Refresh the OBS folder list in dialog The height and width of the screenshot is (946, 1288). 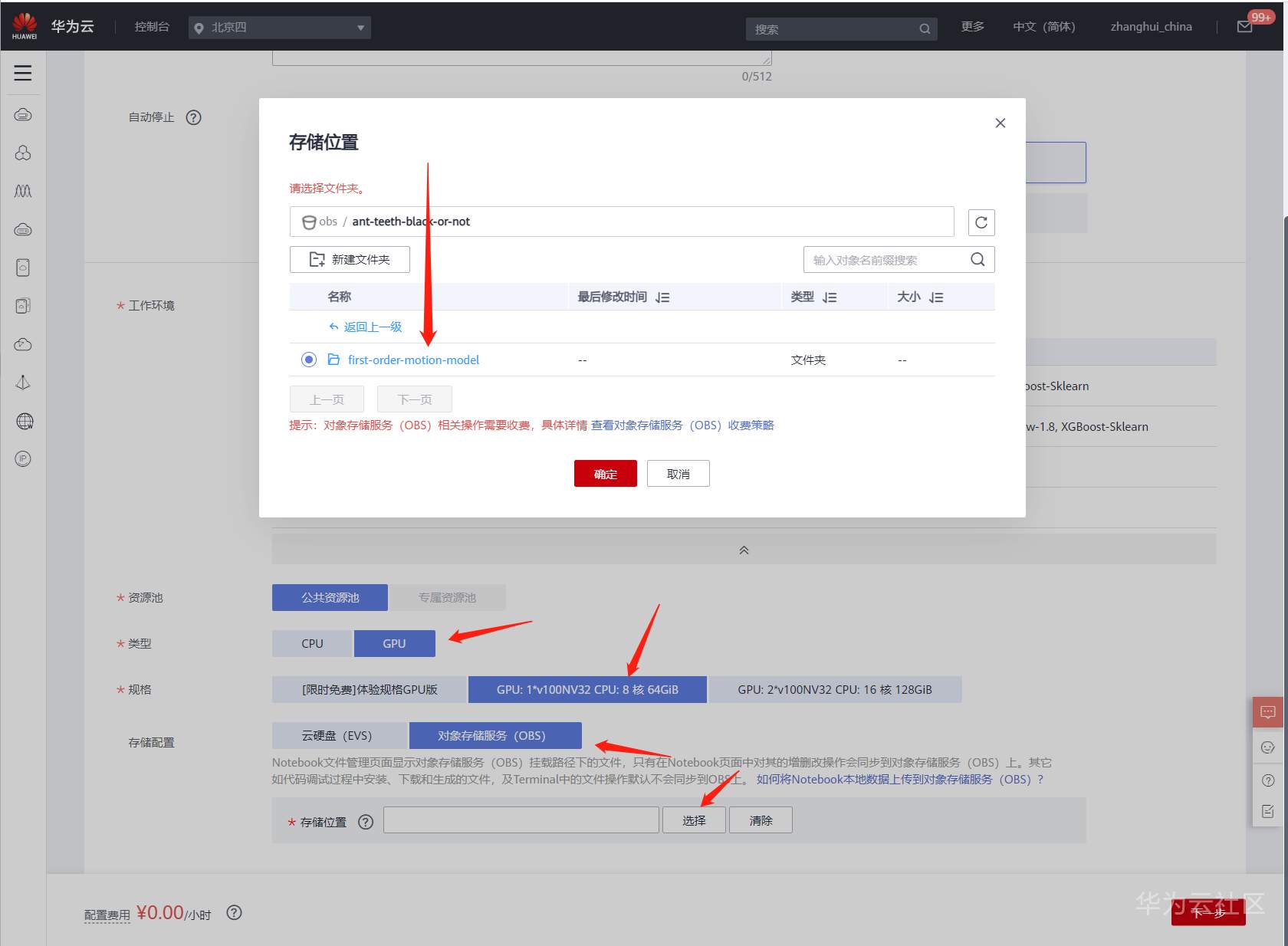coord(981,222)
